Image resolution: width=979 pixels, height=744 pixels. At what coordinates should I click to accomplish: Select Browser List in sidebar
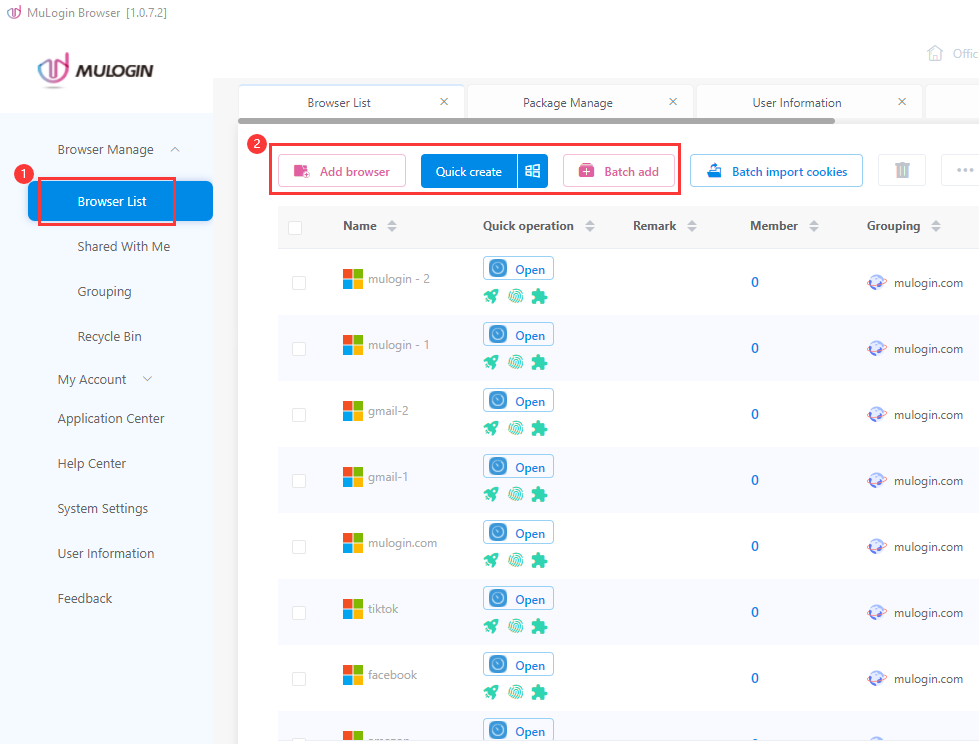(121, 201)
